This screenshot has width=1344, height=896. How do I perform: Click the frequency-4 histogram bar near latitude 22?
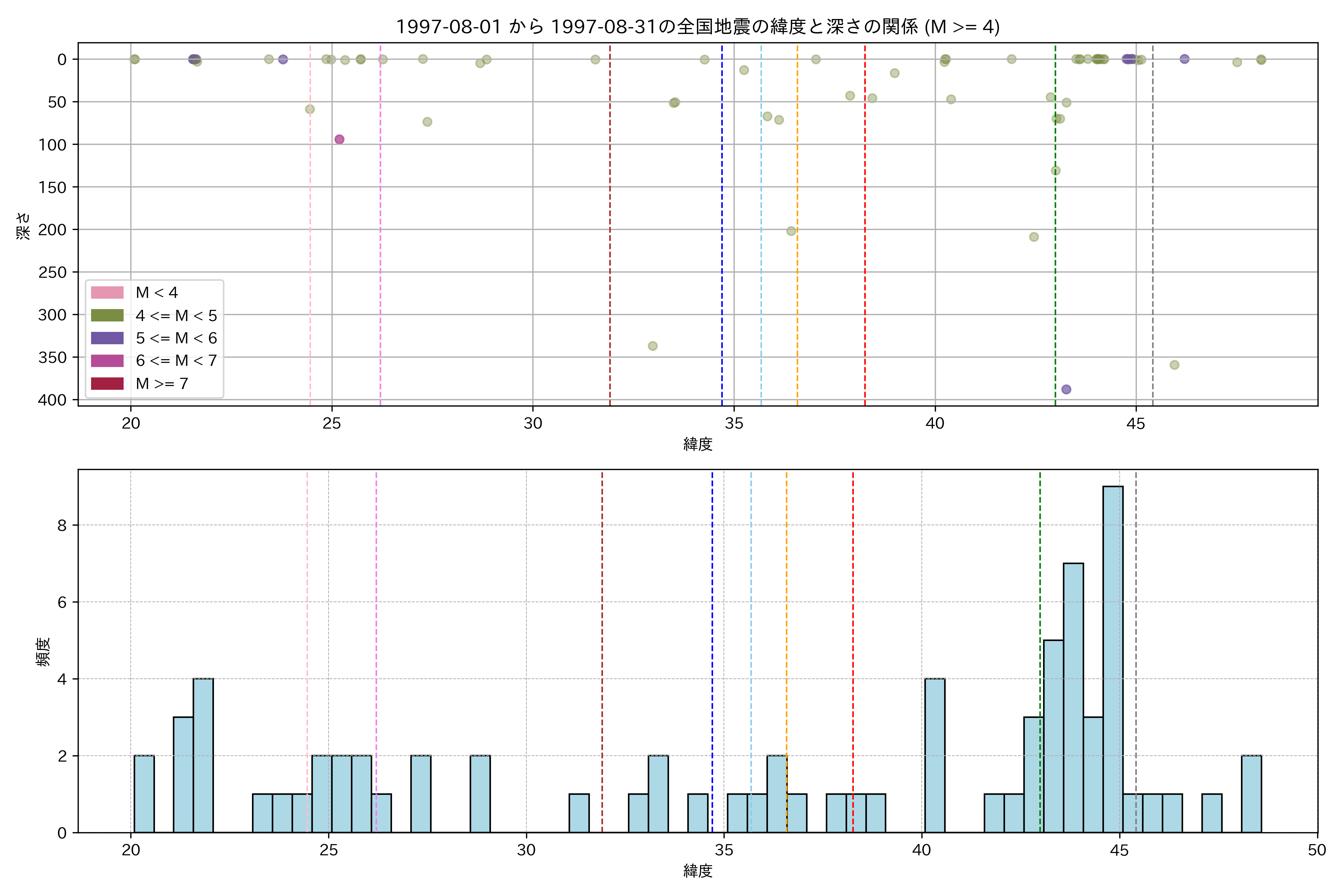pos(203,755)
